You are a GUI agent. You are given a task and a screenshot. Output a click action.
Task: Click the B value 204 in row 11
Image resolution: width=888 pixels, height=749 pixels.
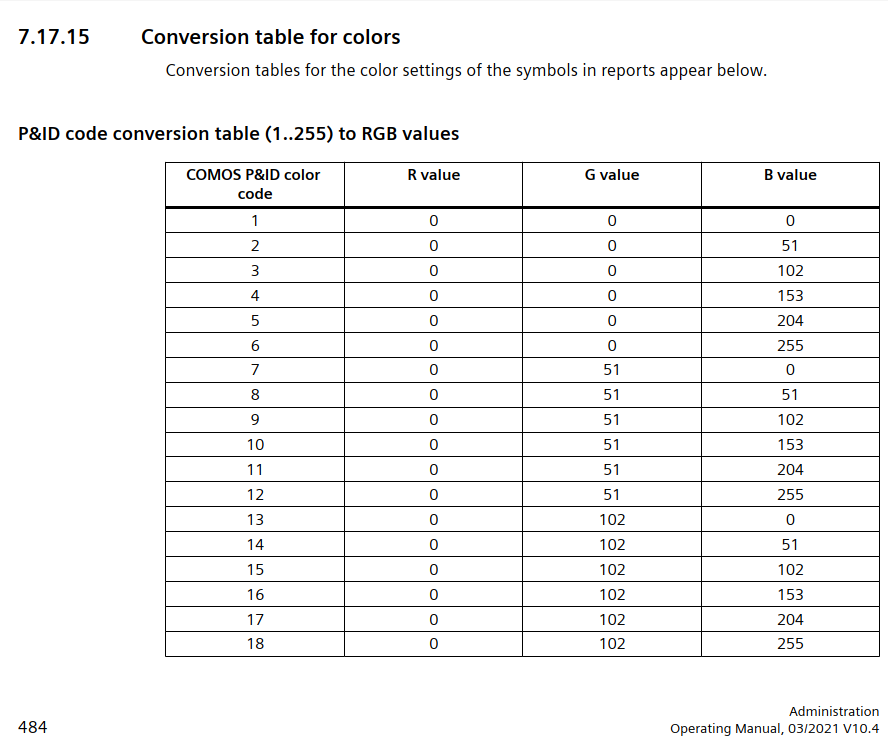790,470
